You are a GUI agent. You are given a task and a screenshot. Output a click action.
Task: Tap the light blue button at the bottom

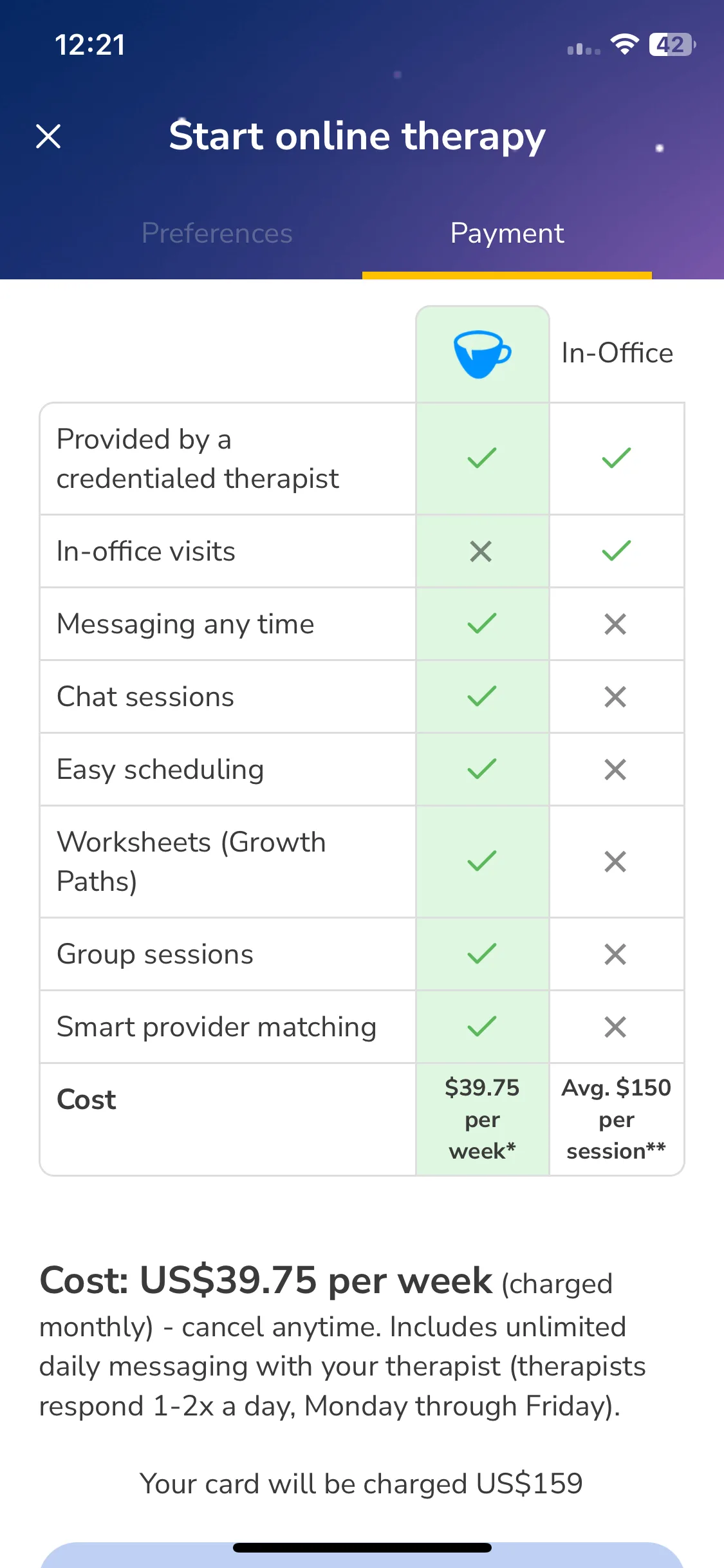[362, 1555]
